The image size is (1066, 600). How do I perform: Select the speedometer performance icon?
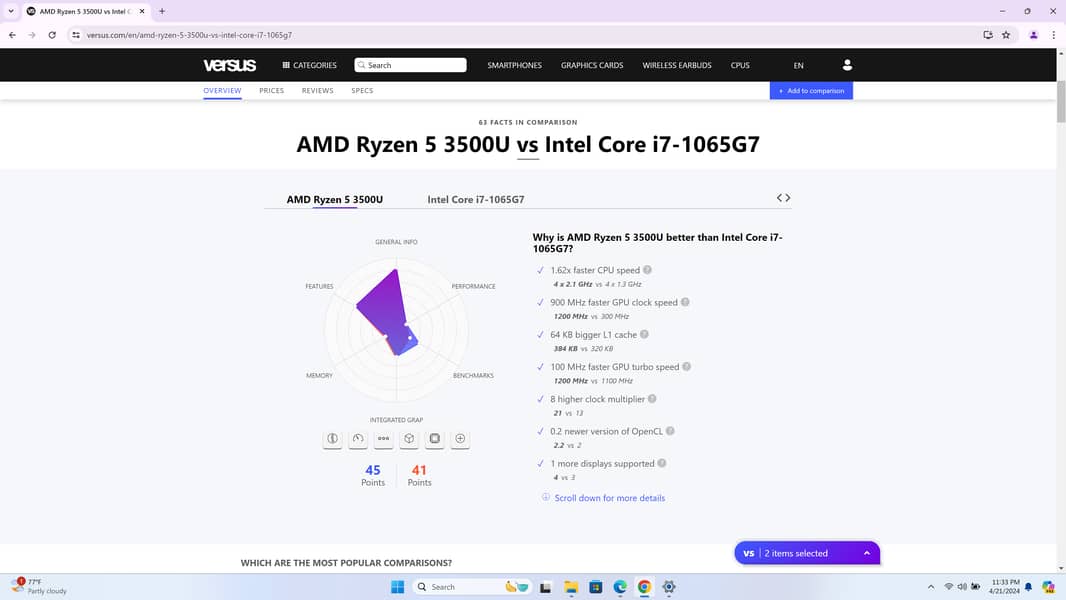pyautogui.click(x=358, y=438)
